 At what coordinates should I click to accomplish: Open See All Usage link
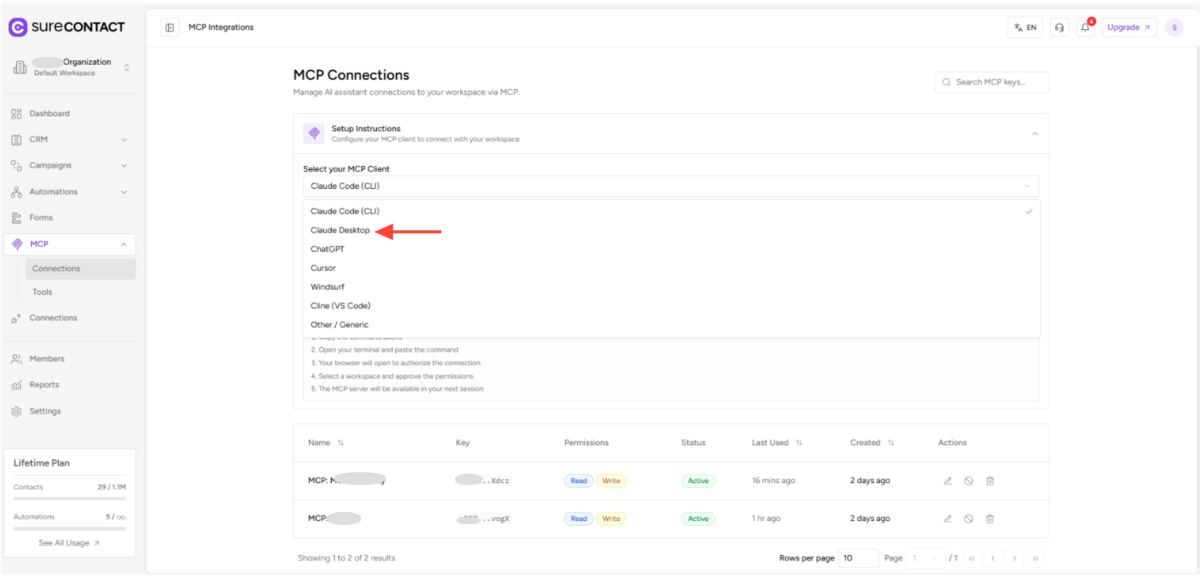pyautogui.click(x=69, y=543)
